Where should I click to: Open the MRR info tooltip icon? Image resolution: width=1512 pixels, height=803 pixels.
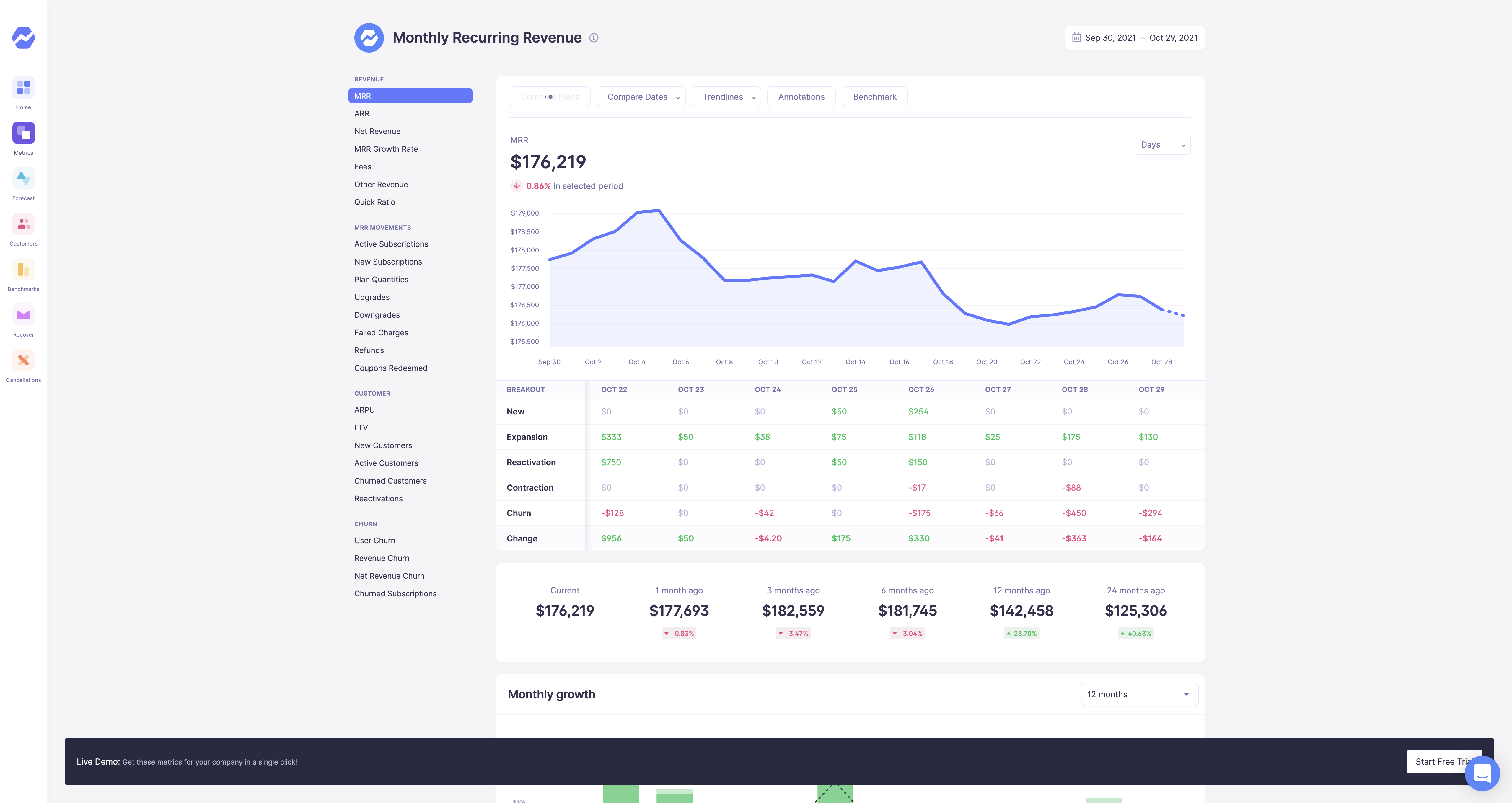[594, 37]
